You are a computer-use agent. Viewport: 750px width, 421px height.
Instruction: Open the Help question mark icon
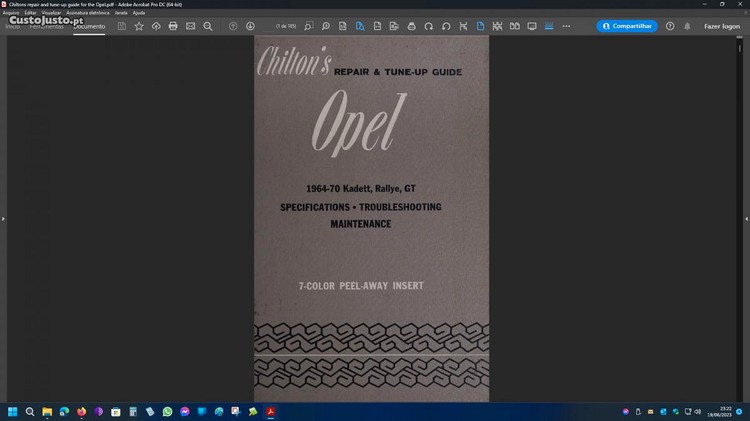click(x=670, y=26)
